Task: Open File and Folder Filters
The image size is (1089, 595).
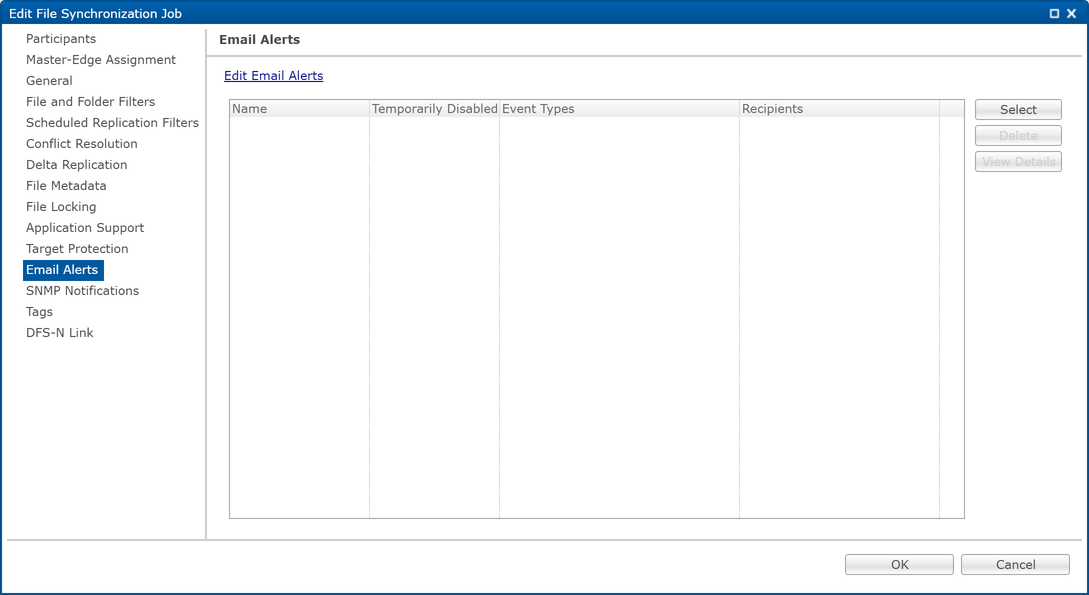Action: 90,101
